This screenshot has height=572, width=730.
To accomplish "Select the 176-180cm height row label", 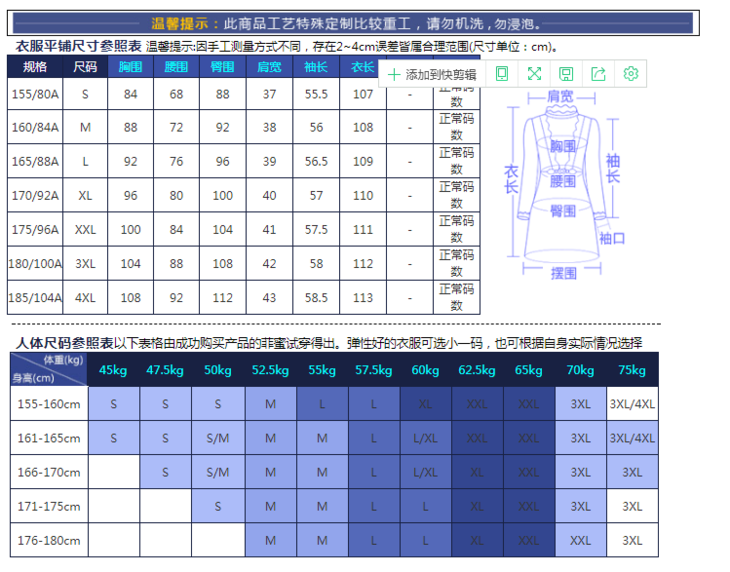I will pyautogui.click(x=50, y=540).
